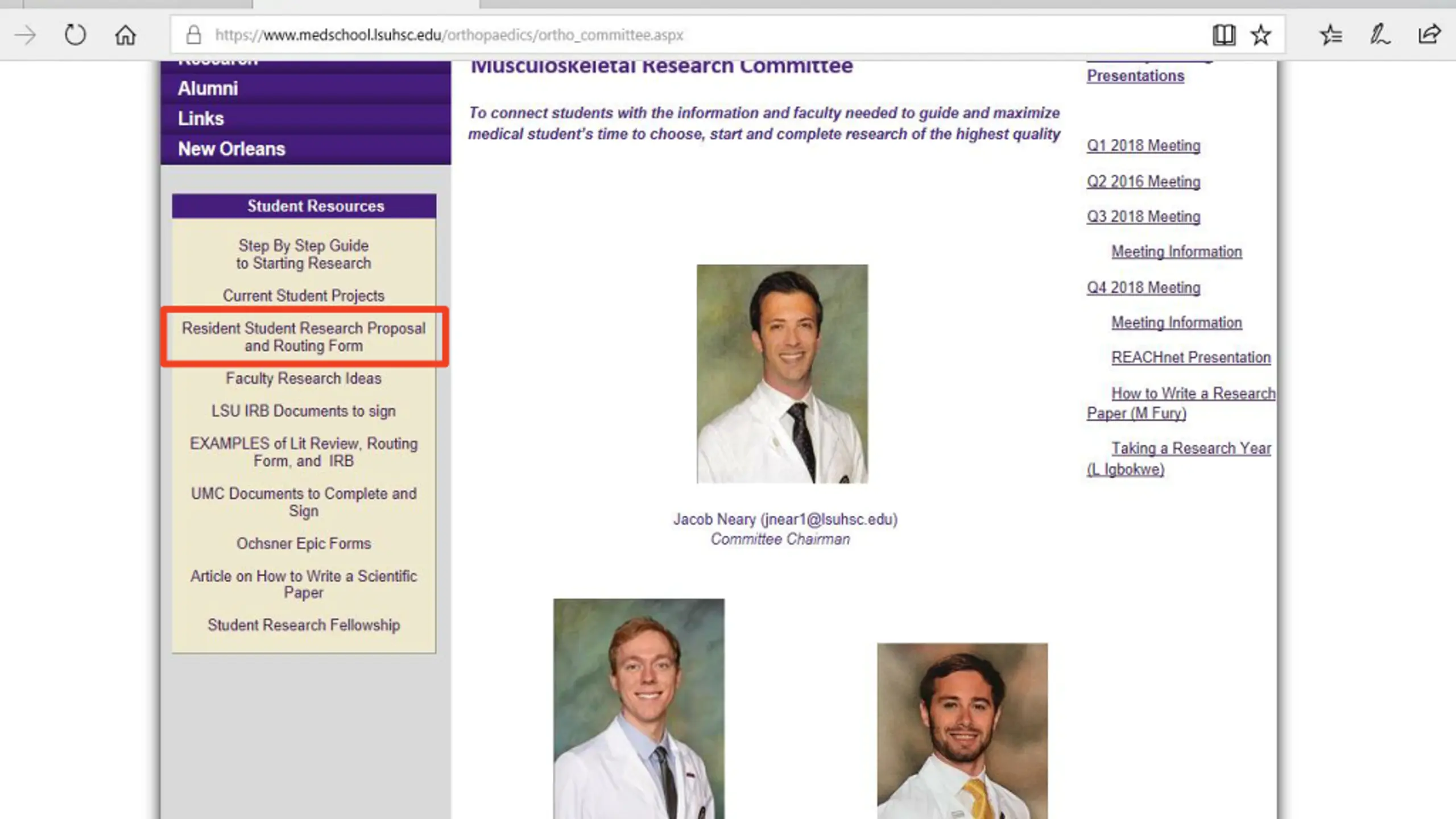Click the padlock site security icon
Screen dimensions: 1456x819
coord(194,35)
